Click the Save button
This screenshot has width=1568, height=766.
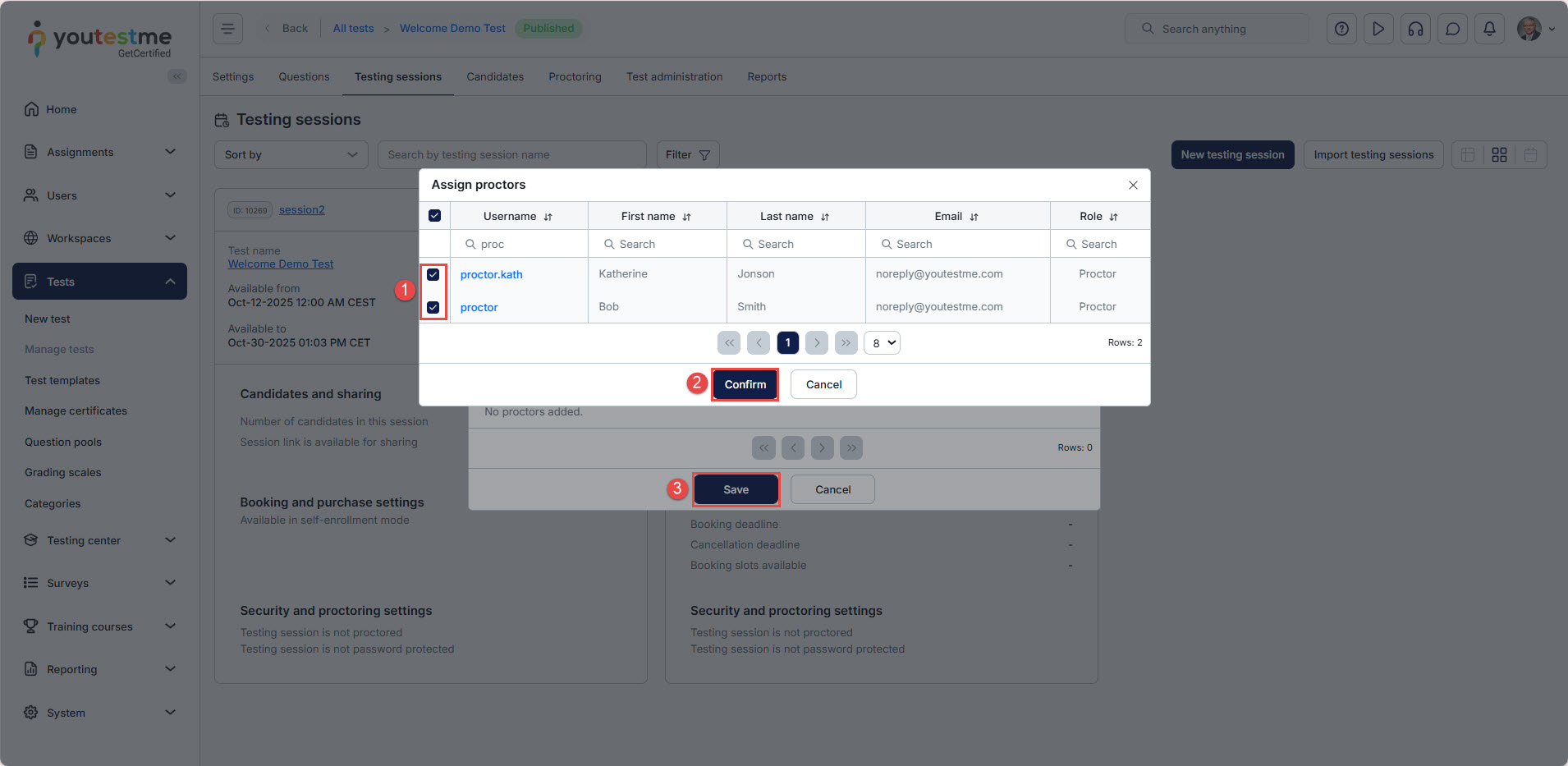pos(736,489)
